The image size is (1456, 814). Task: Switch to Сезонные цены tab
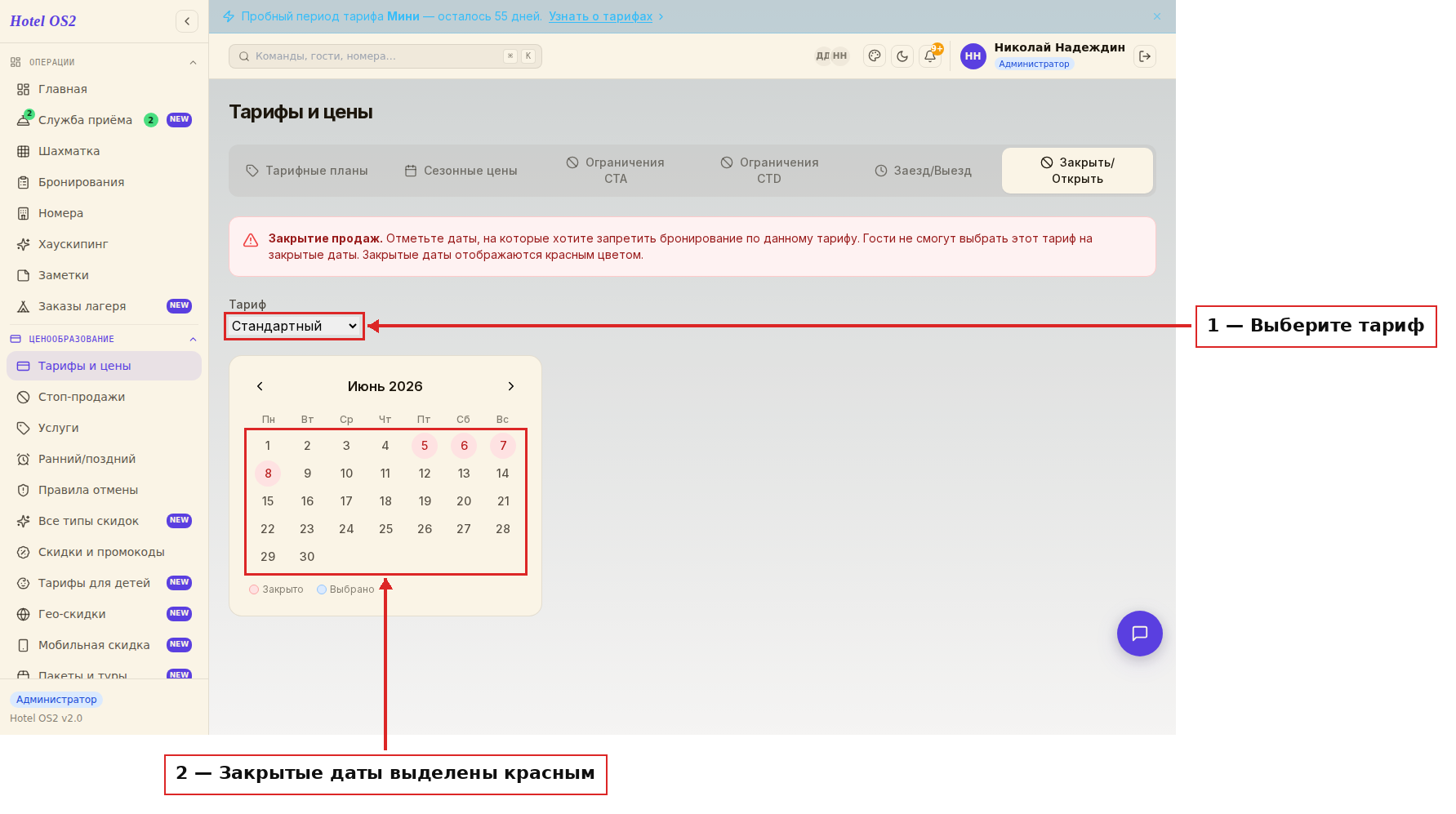(x=461, y=171)
